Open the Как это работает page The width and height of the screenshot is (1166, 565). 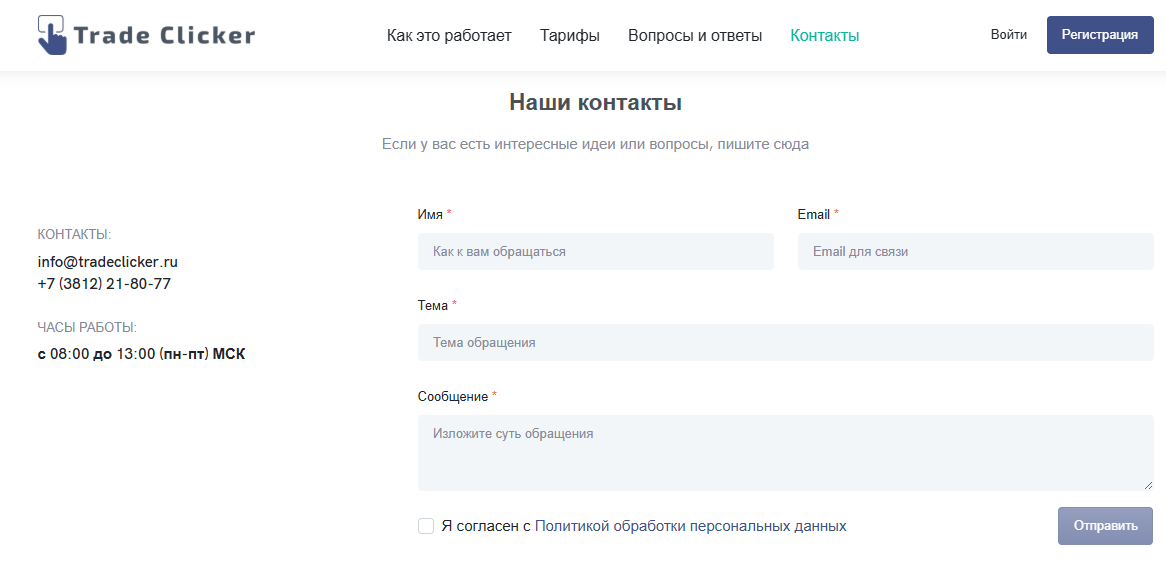click(449, 36)
